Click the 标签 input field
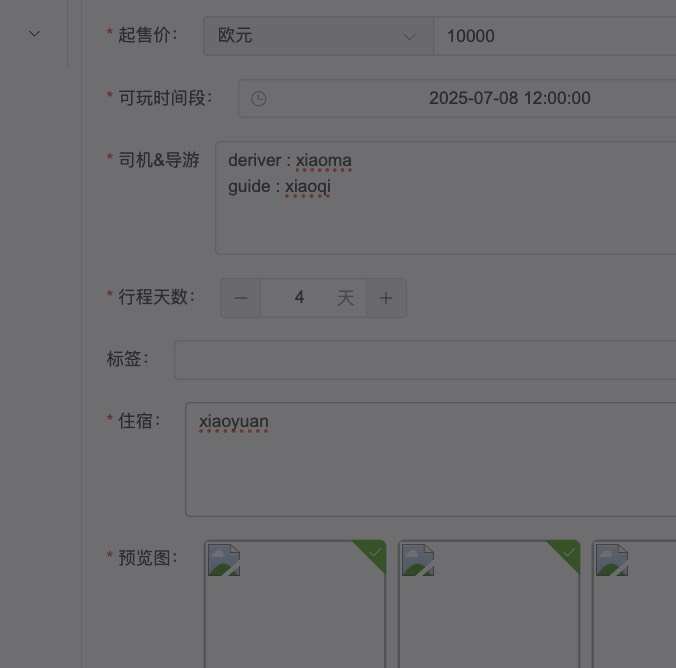 point(425,360)
